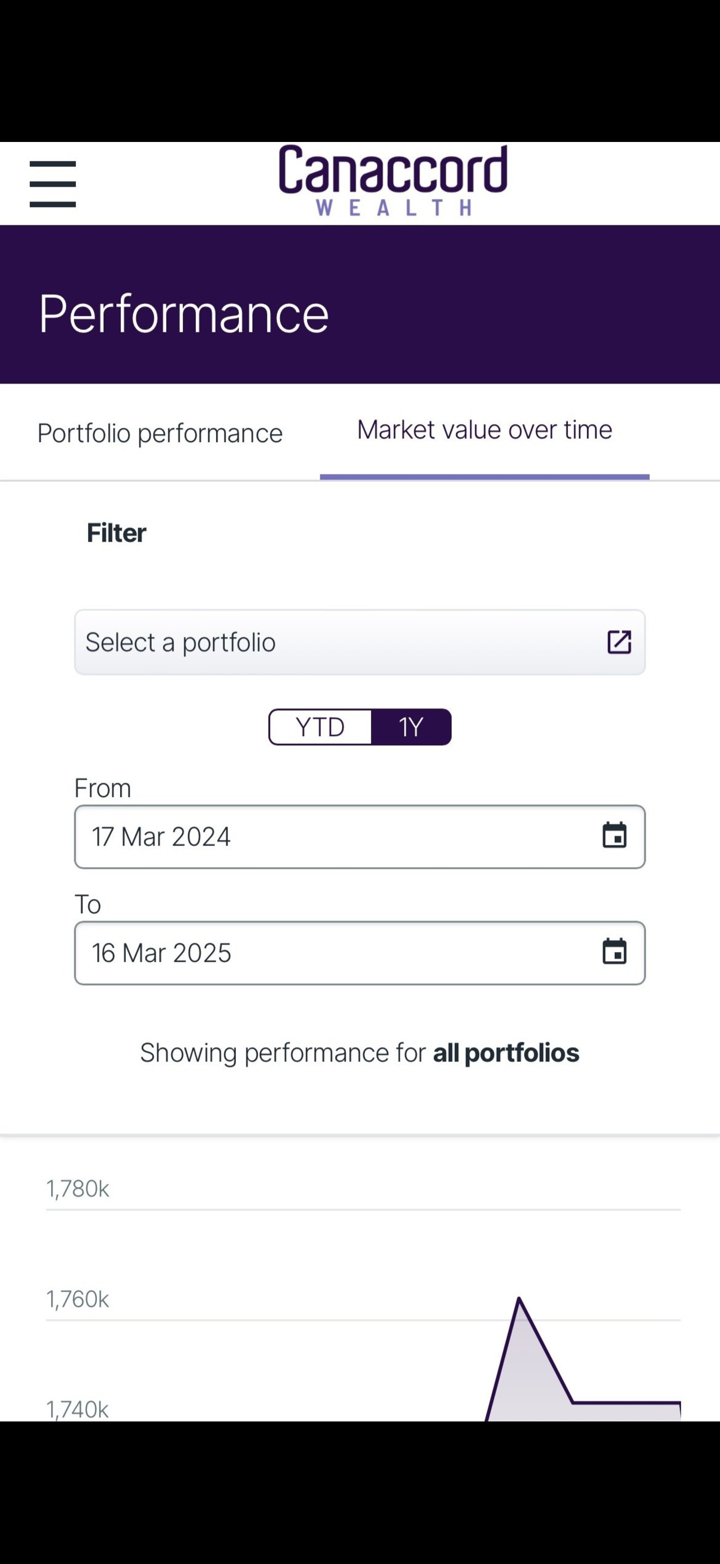
Task: Click the peak point on the market value chart
Action: [519, 1298]
